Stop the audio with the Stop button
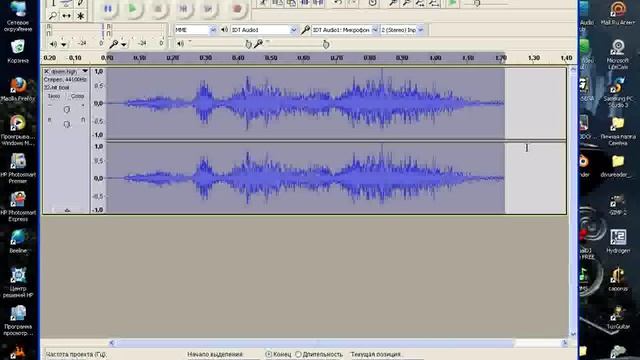Screen dimensions: 640x360 pos(158,9)
